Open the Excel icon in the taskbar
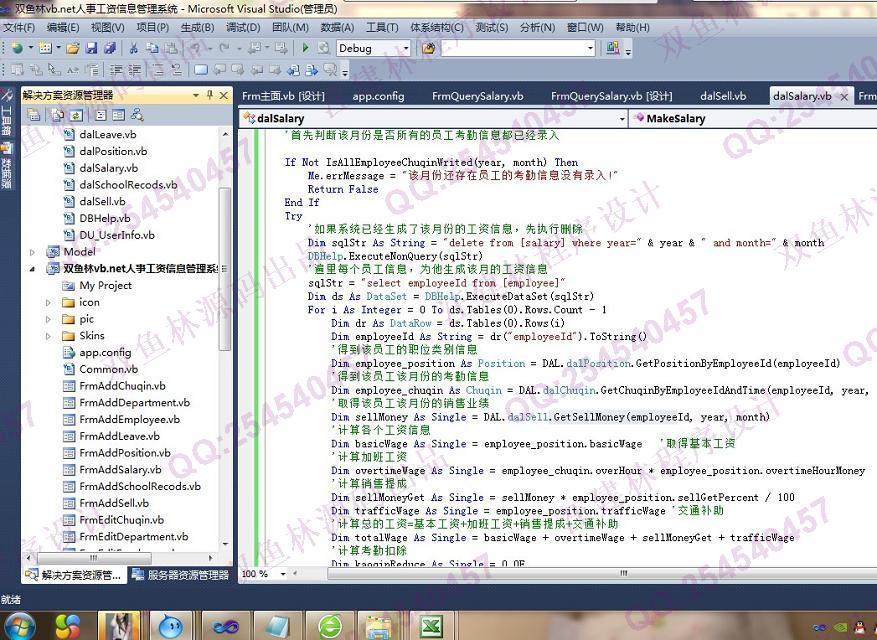Viewport: 877px width, 640px height. coord(431,625)
